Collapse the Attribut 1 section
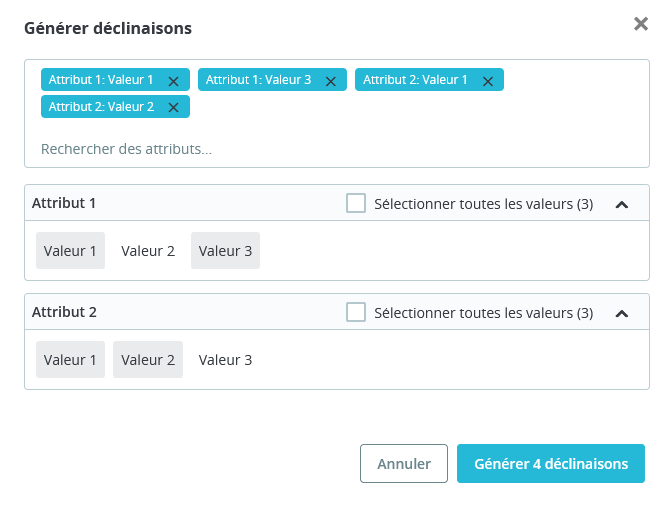Image resolution: width=667 pixels, height=505 pixels. pos(621,204)
